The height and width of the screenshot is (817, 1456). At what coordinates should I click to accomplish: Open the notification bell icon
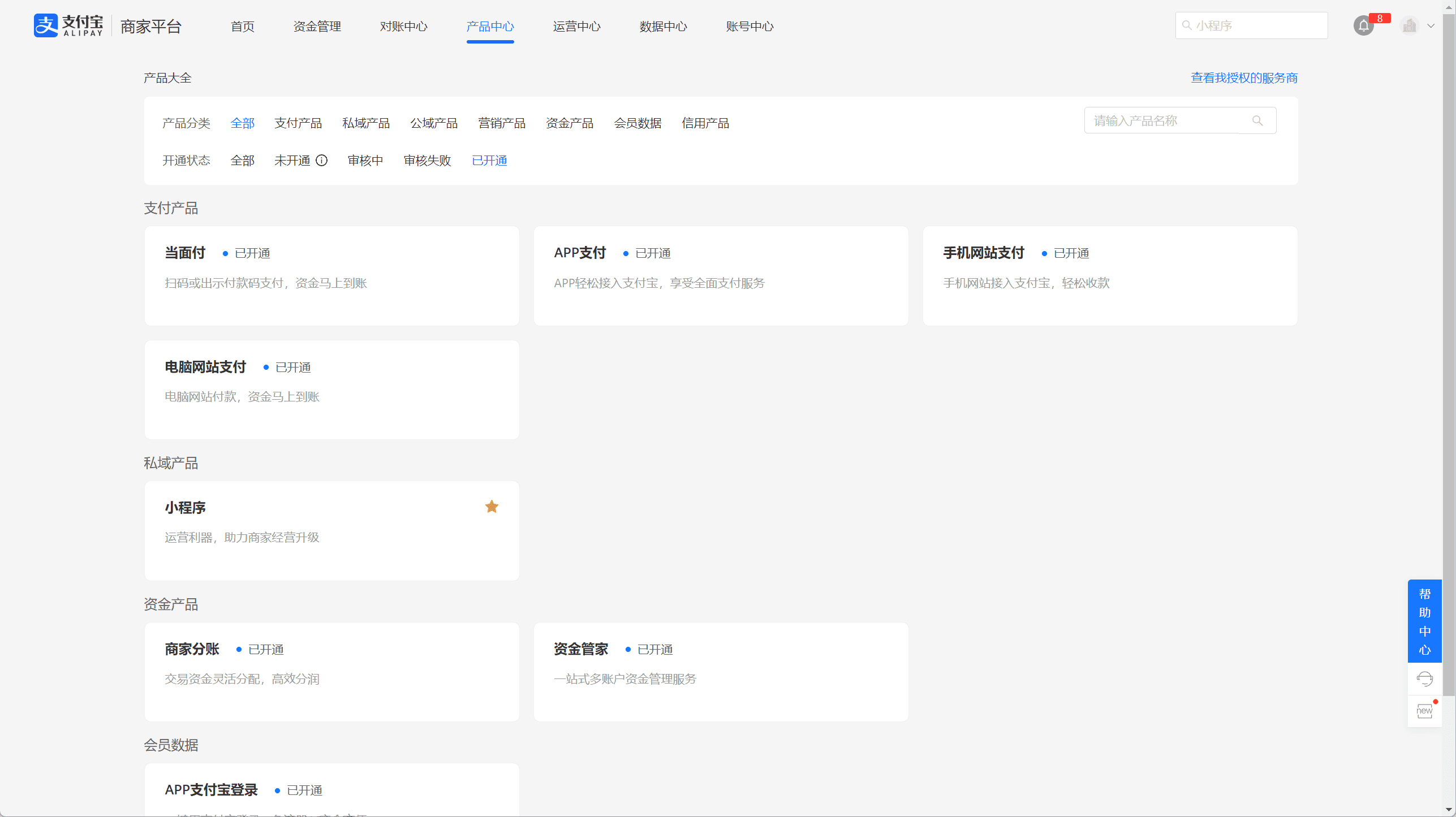tap(1364, 26)
